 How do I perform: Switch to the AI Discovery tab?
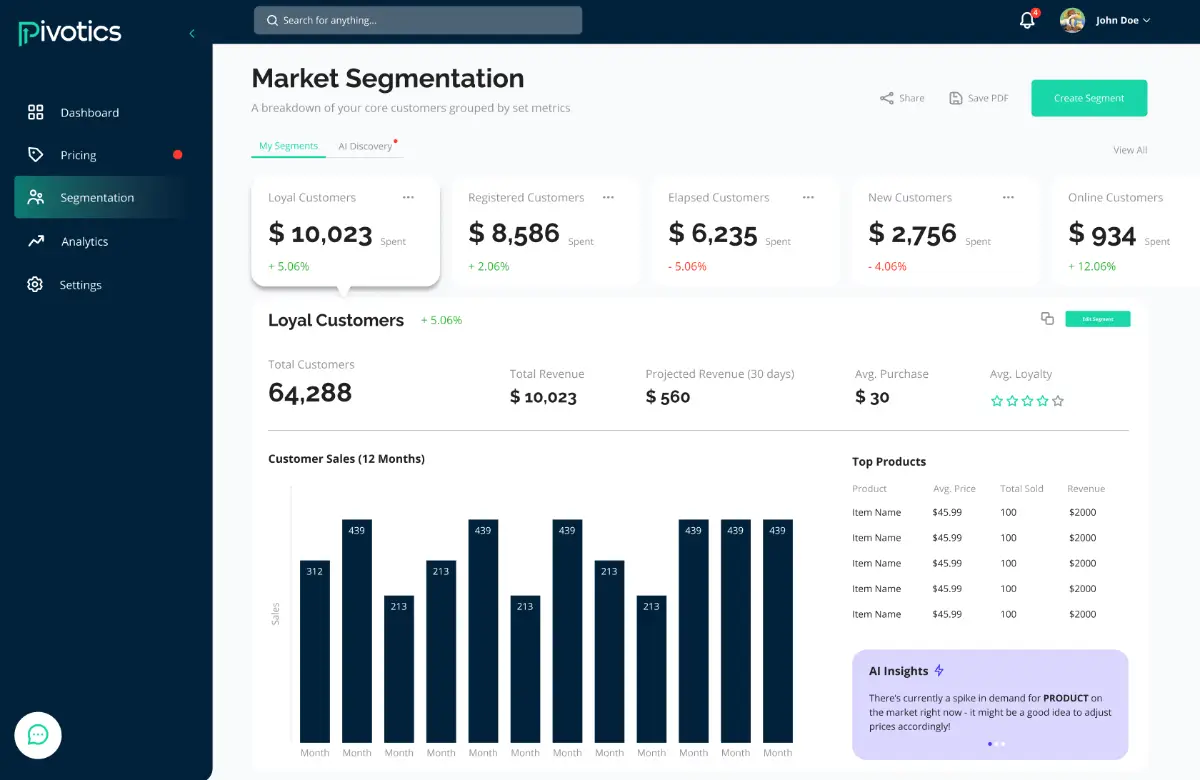click(x=365, y=146)
